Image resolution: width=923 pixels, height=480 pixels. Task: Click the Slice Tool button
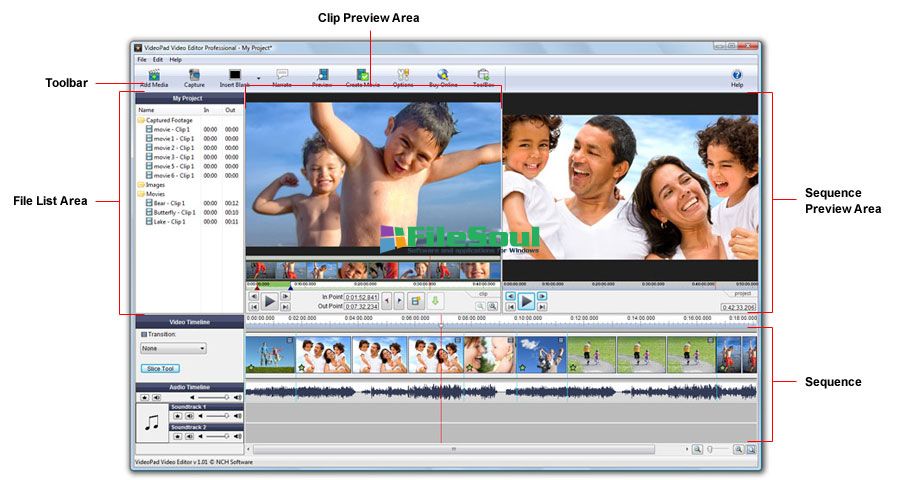coord(161,368)
